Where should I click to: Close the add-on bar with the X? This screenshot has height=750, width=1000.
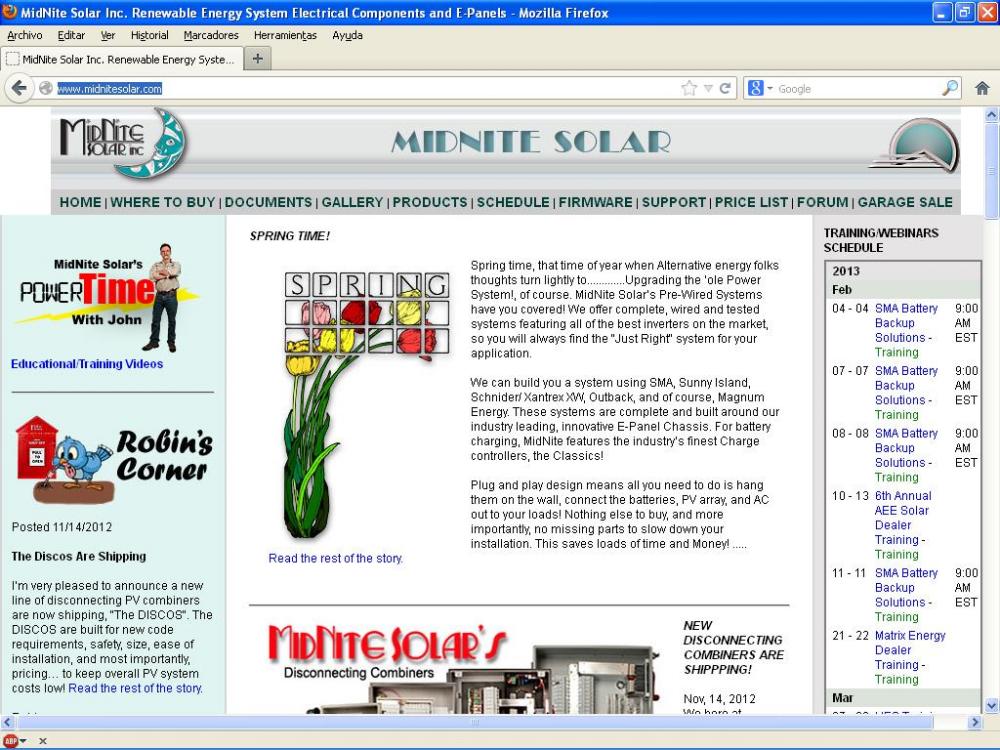click(43, 740)
